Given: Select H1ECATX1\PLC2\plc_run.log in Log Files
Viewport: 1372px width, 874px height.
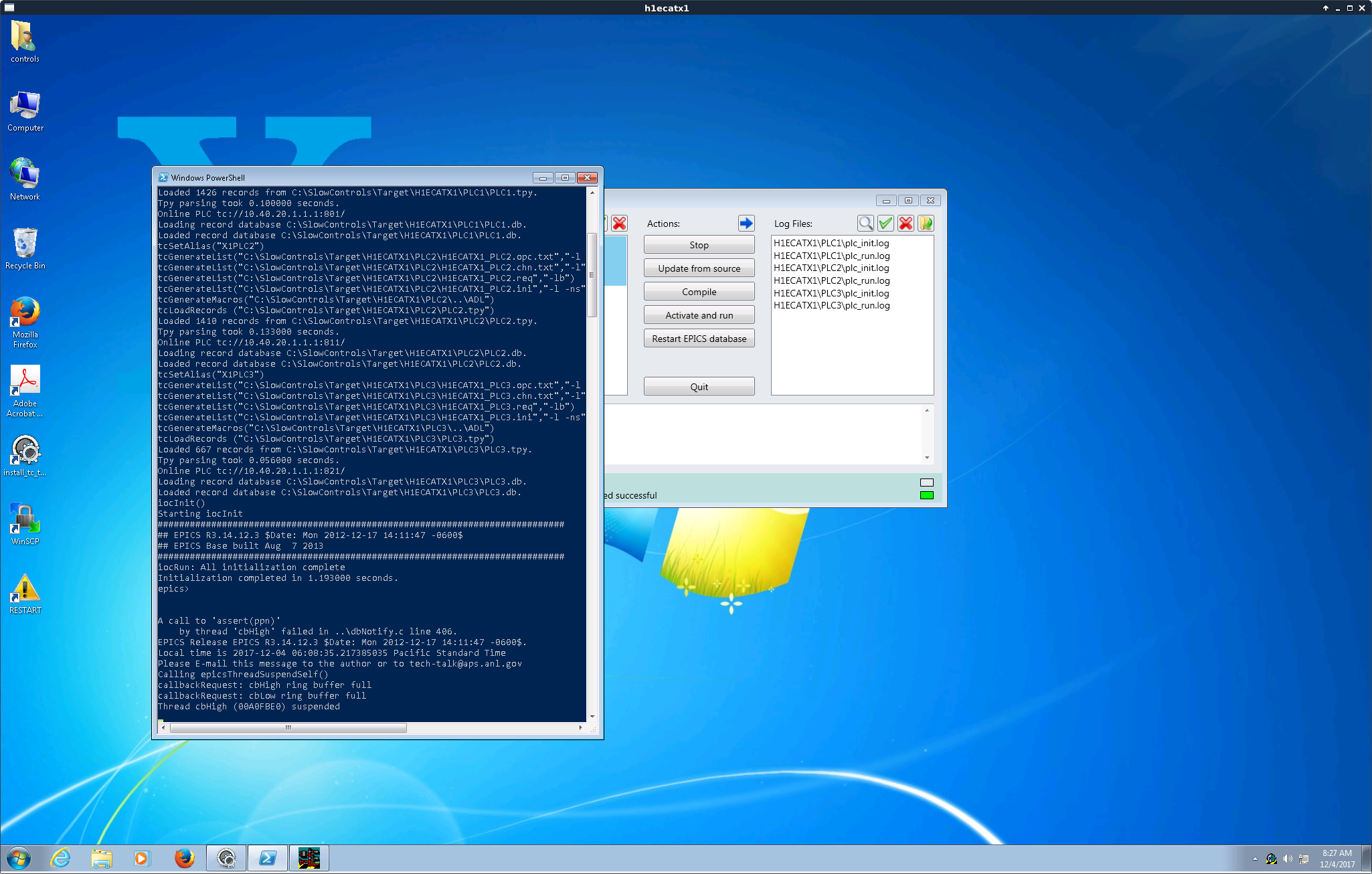Looking at the screenshot, I should tap(831, 280).
